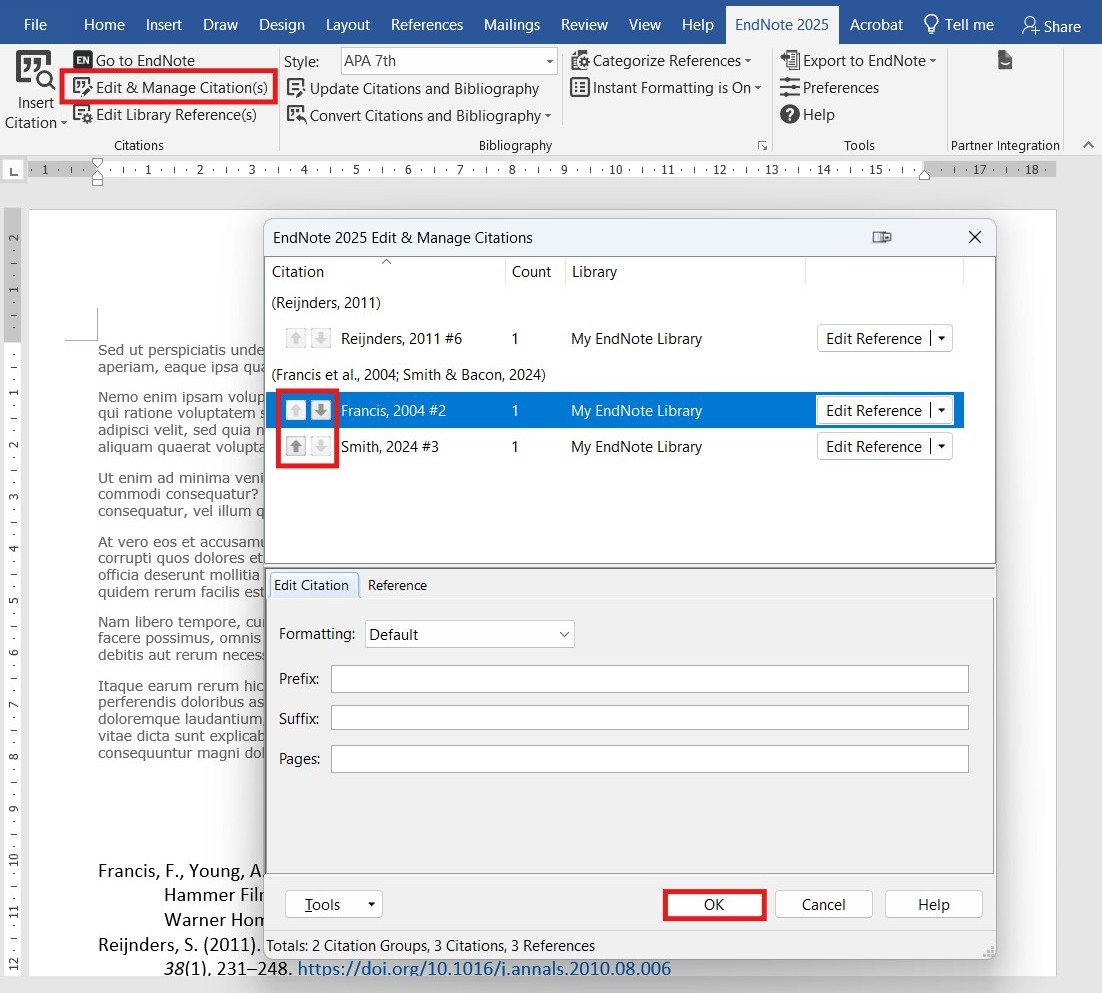Image resolution: width=1102 pixels, height=993 pixels.
Task: Click Edit Reference for Francis, 2004
Action: [873, 410]
